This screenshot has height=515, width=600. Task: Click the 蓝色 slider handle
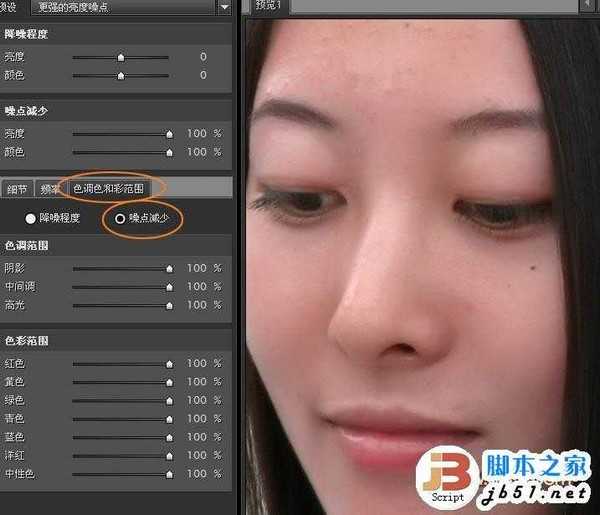169,437
